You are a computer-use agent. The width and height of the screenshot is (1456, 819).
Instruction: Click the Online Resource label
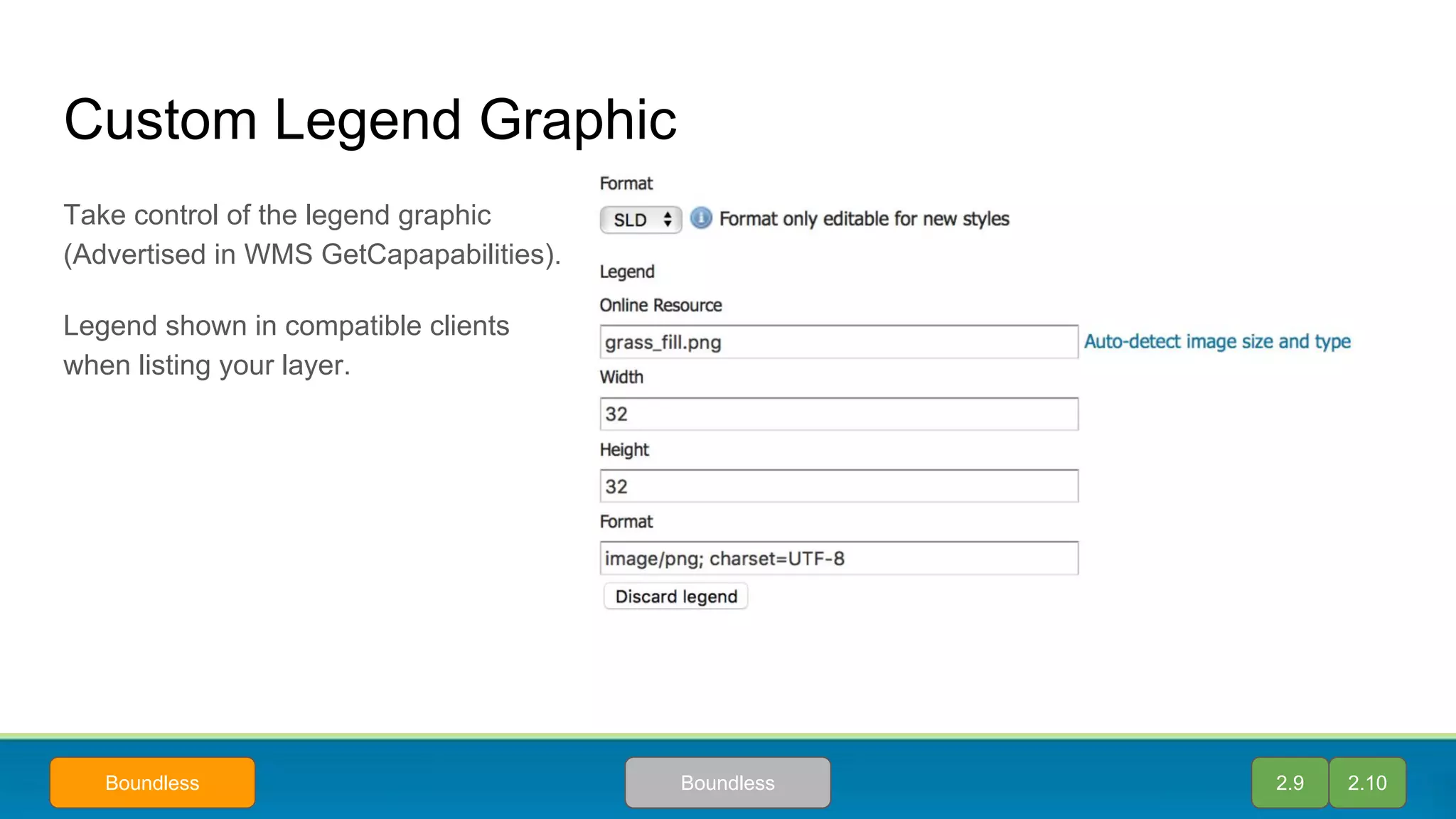point(660,305)
